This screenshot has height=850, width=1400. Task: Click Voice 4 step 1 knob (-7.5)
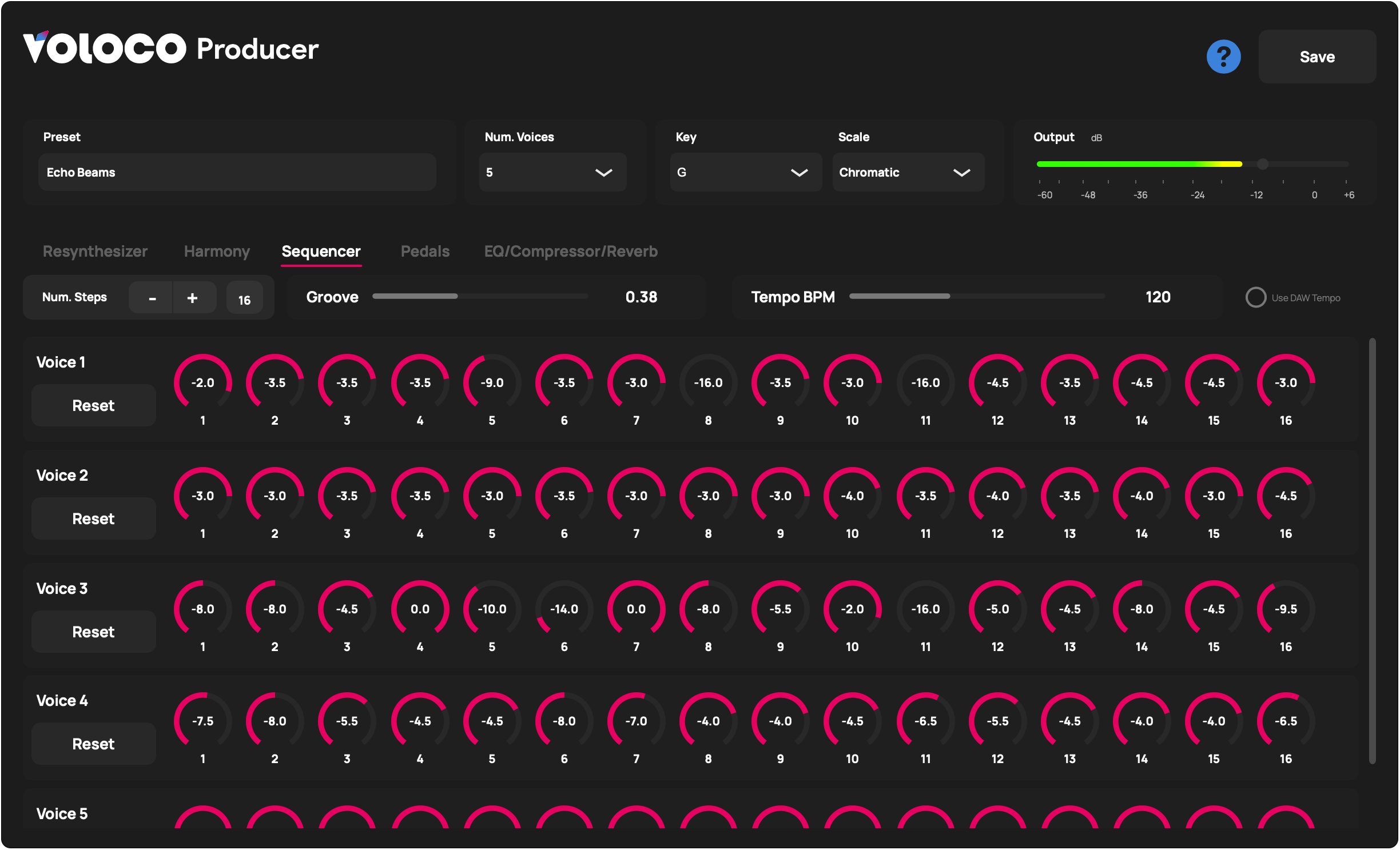click(x=202, y=721)
